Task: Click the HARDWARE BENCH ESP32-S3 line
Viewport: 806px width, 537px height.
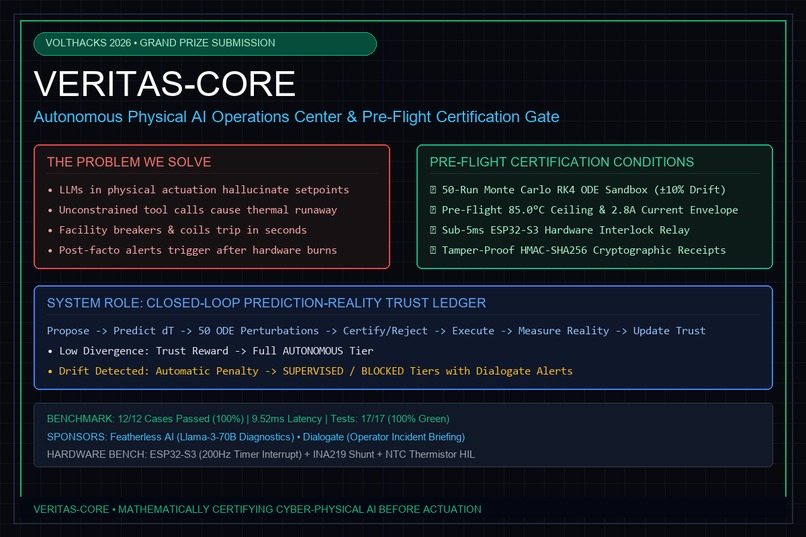Action: 261,454
